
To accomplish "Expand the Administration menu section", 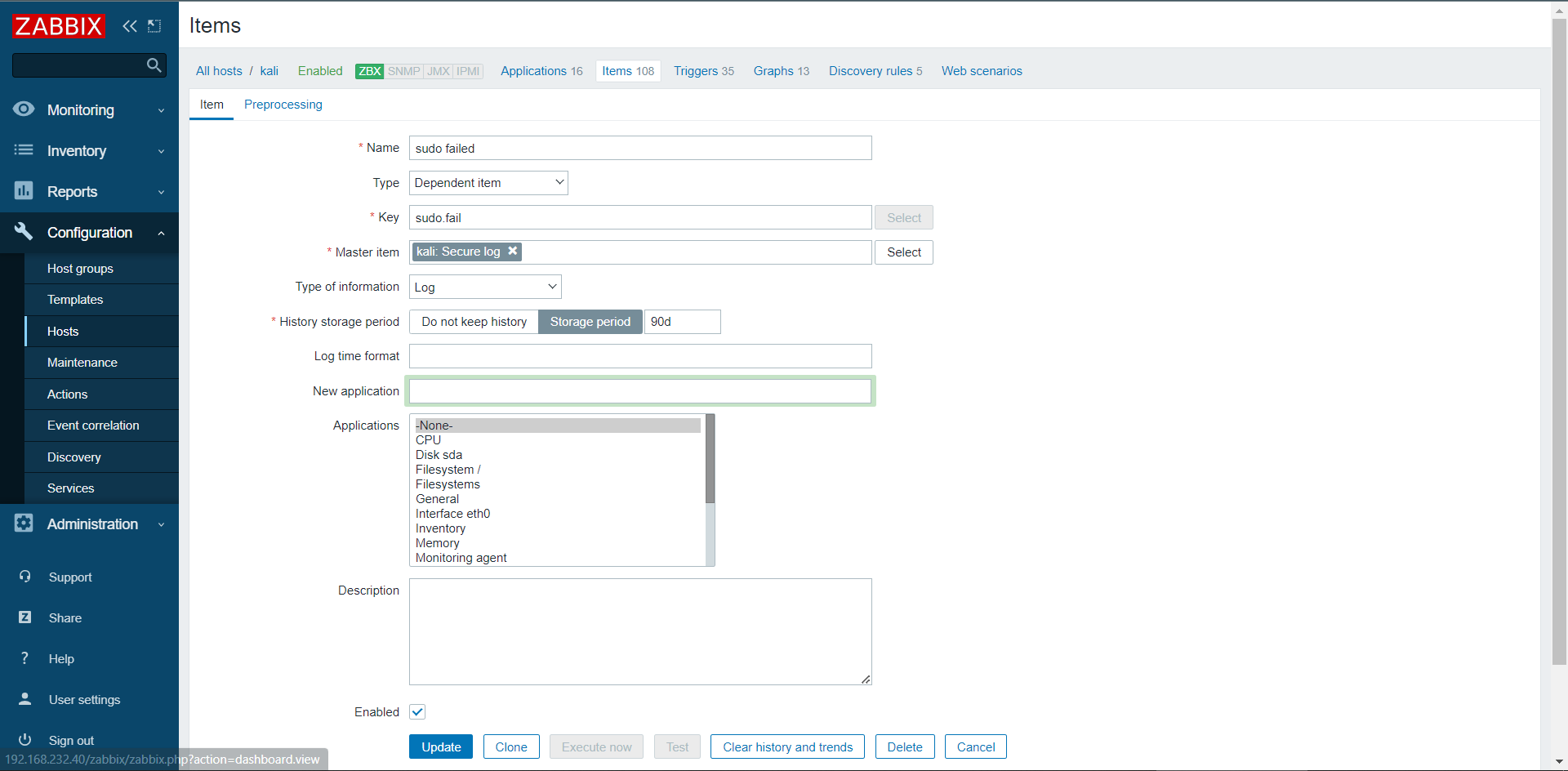I will [x=89, y=524].
